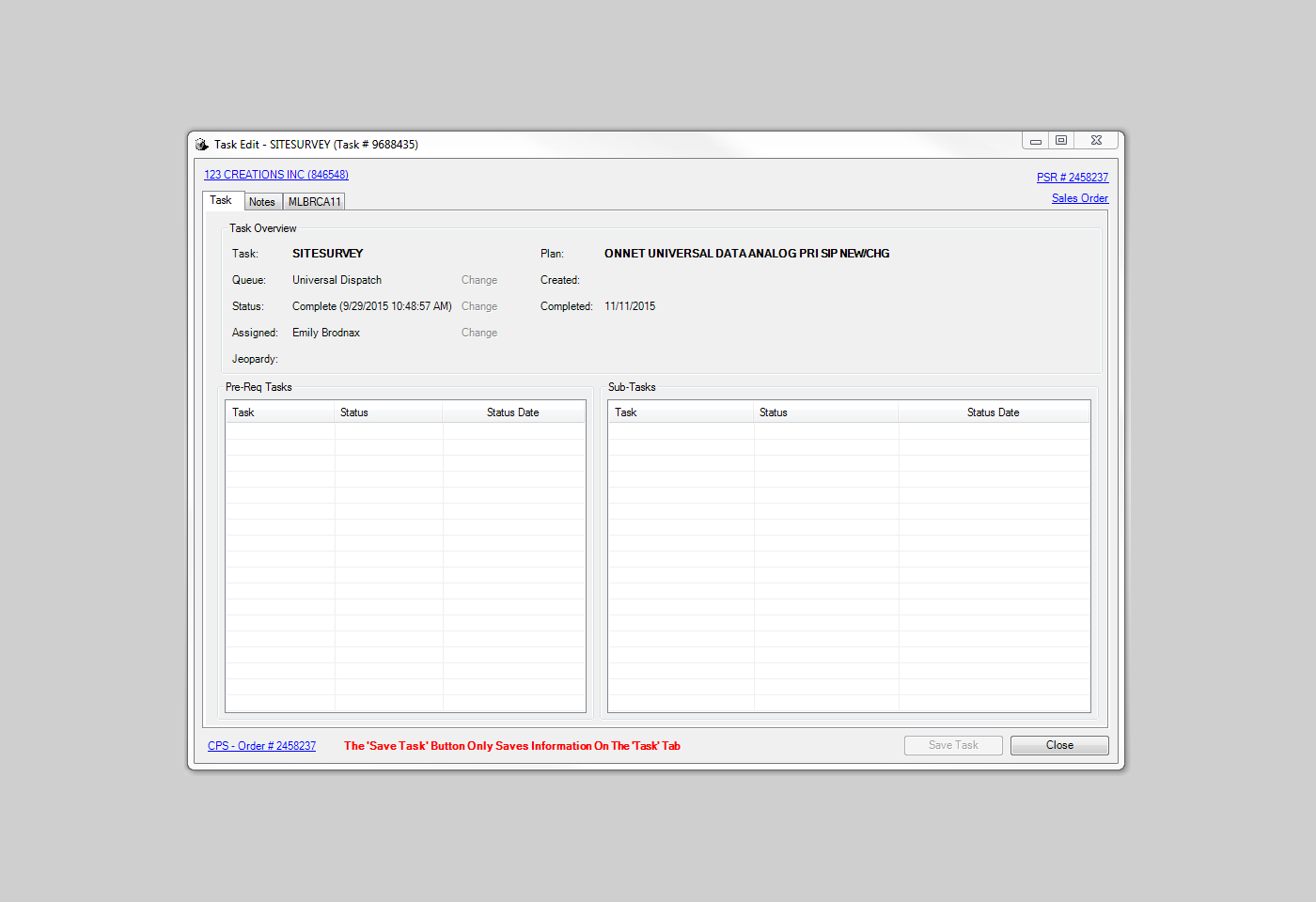Viewport: 1316px width, 902px height.
Task: Click Change next to Assigned Emily Brodnax
Action: pos(479,333)
